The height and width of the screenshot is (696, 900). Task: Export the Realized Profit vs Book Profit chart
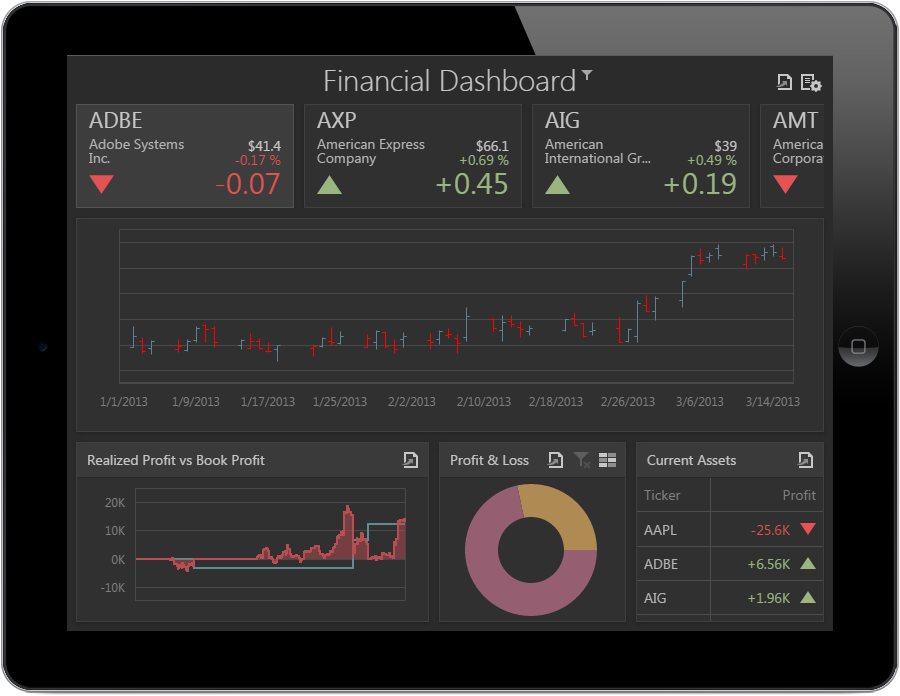pyautogui.click(x=410, y=460)
